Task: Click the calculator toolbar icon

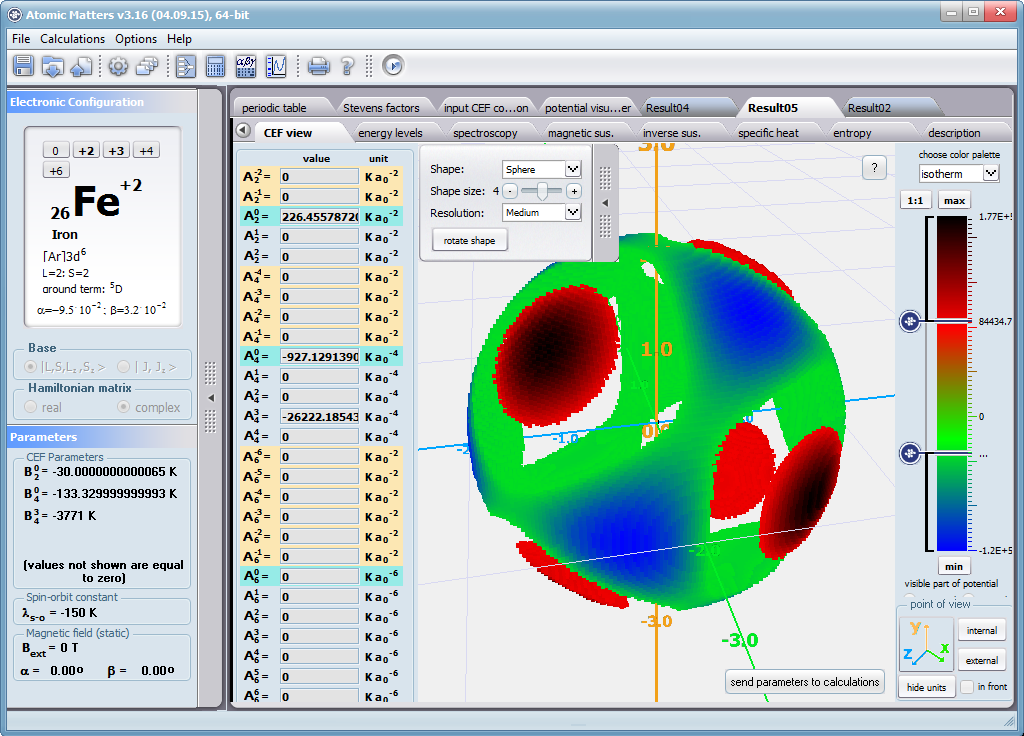Action: 215,66
